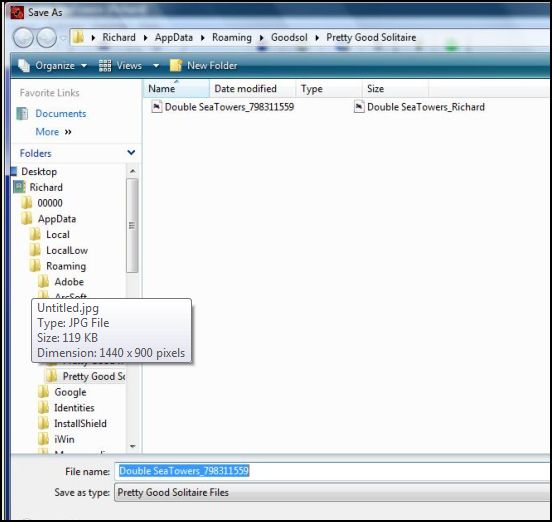Click the Forward navigation arrow button
The height and width of the screenshot is (522, 552).
[46, 38]
